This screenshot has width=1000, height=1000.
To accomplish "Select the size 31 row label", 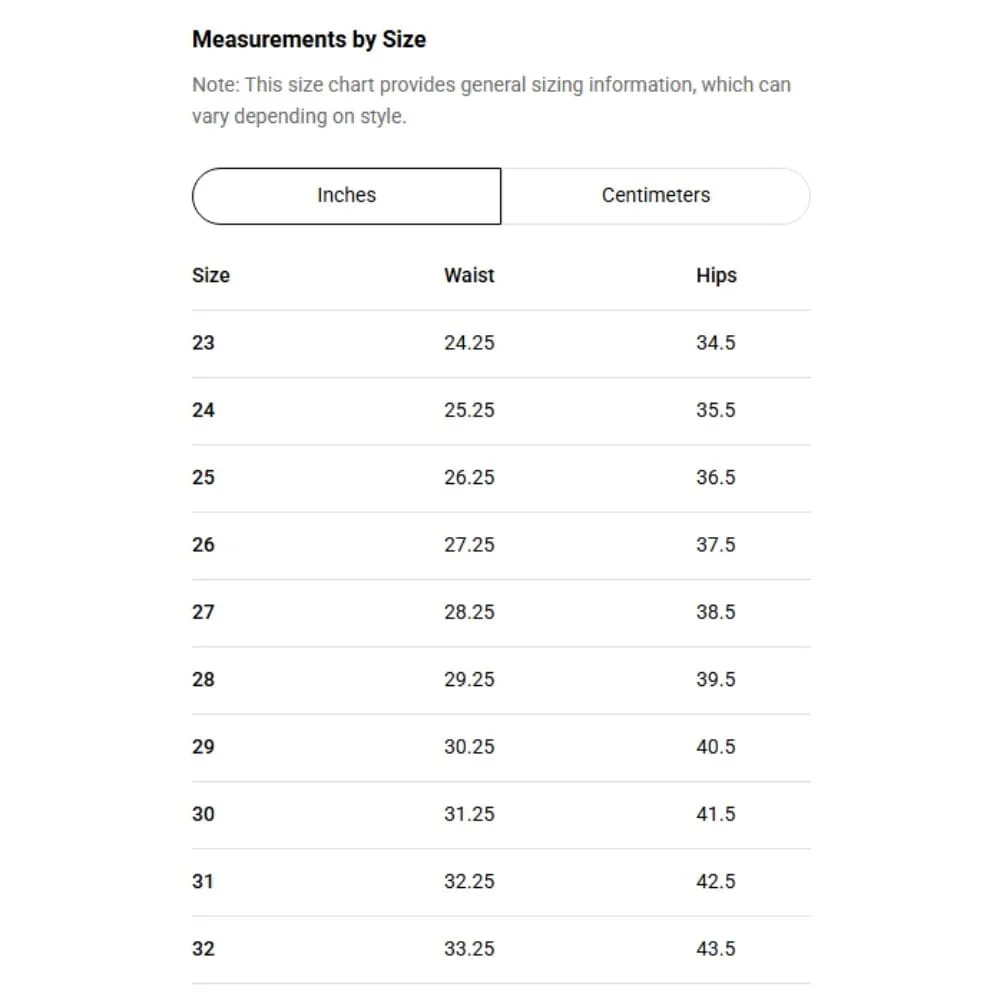I will (203, 881).
